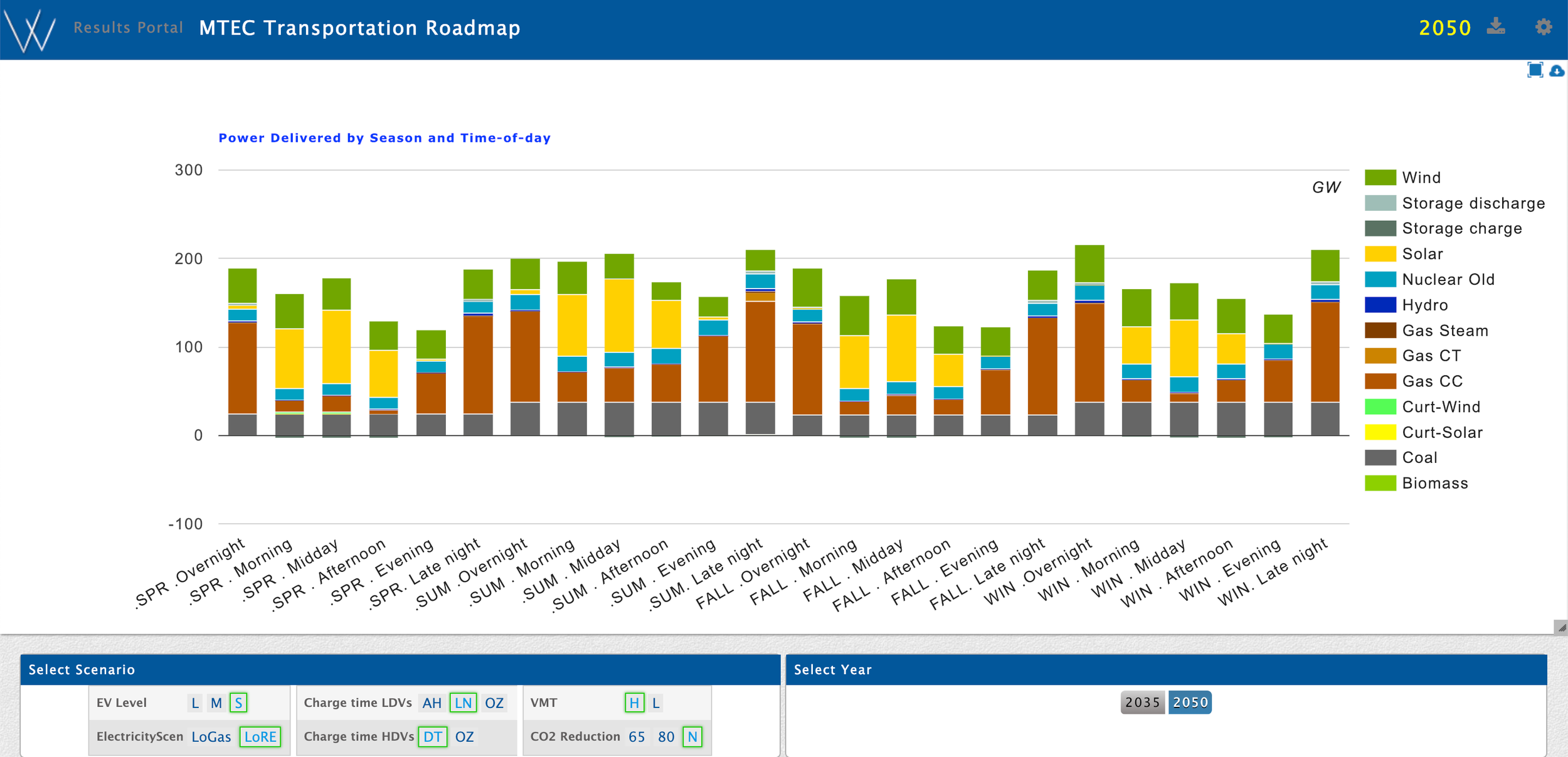
Task: Click Storage discharge legend swatch
Action: (x=1380, y=203)
